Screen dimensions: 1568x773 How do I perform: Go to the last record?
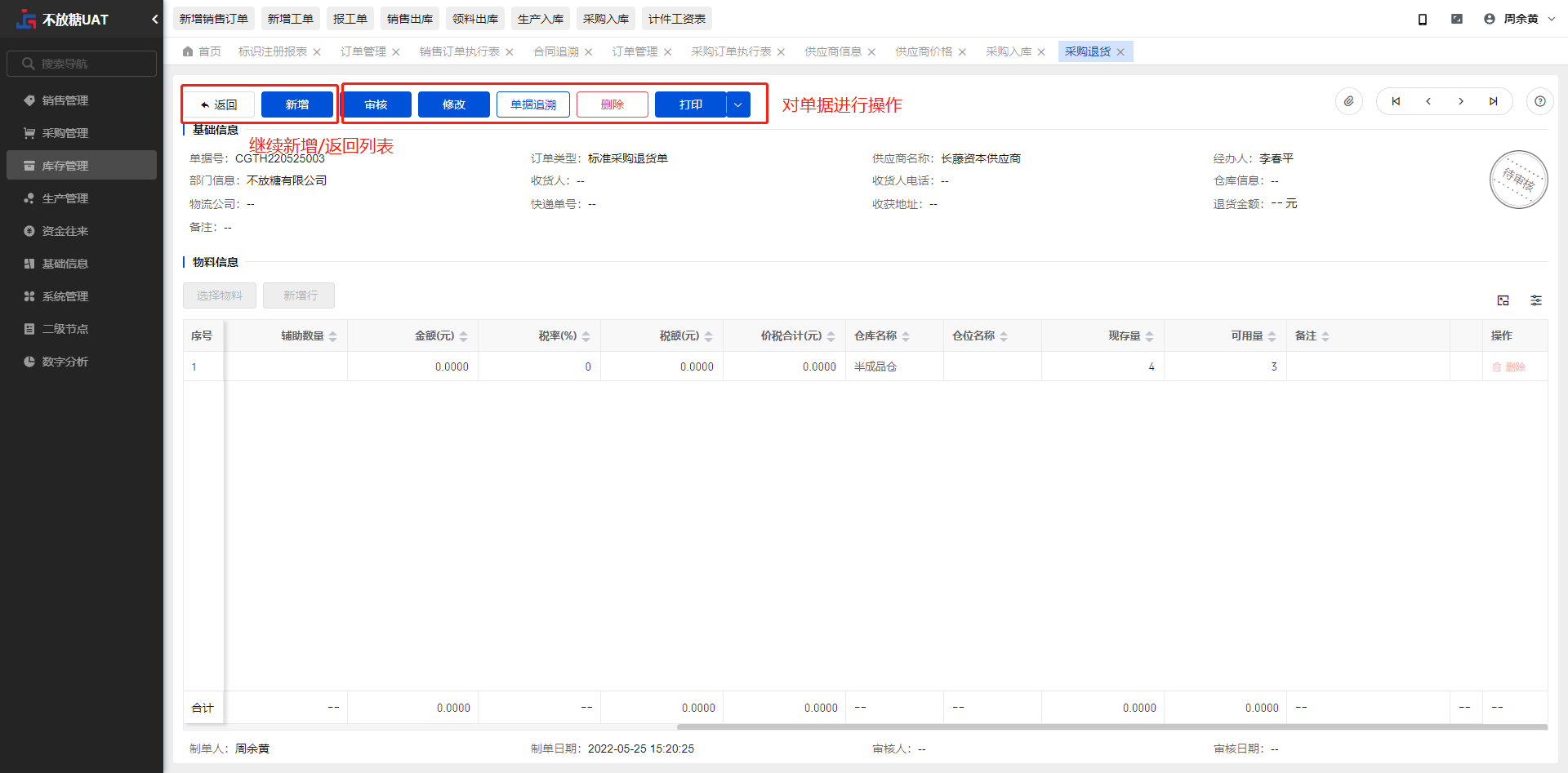click(1494, 101)
